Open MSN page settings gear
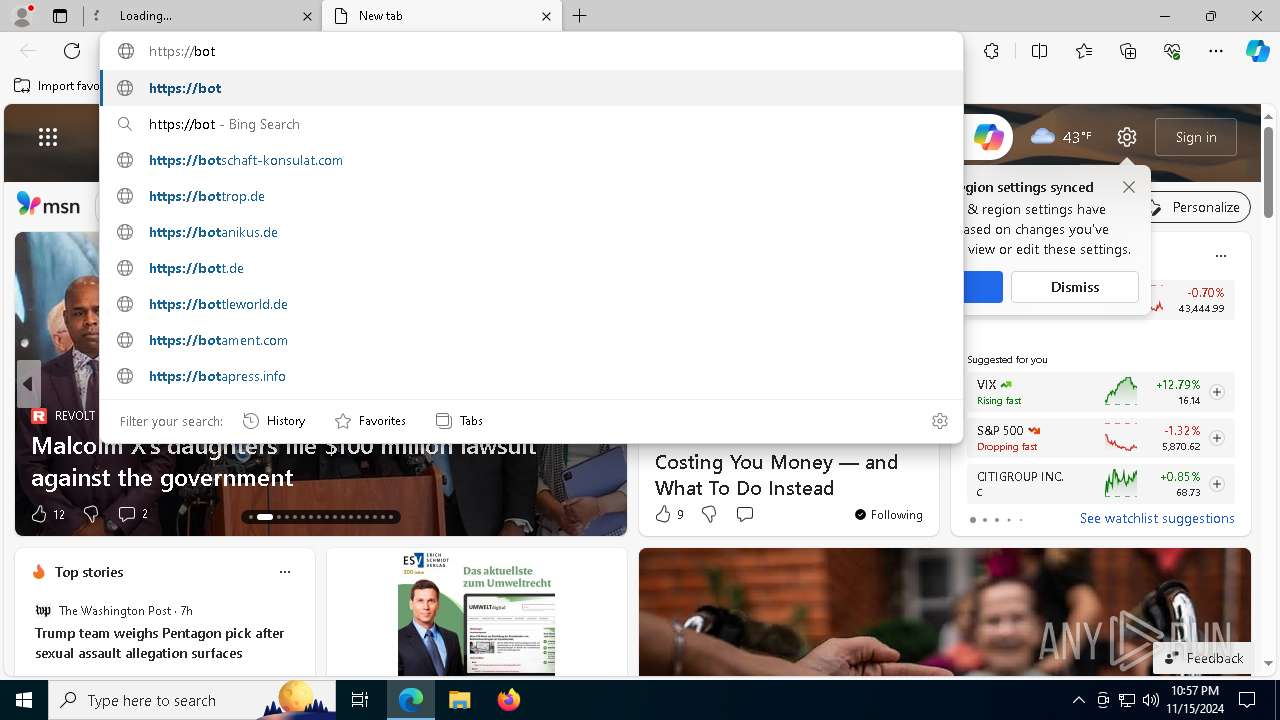This screenshot has height=720, width=1280. tap(1127, 137)
